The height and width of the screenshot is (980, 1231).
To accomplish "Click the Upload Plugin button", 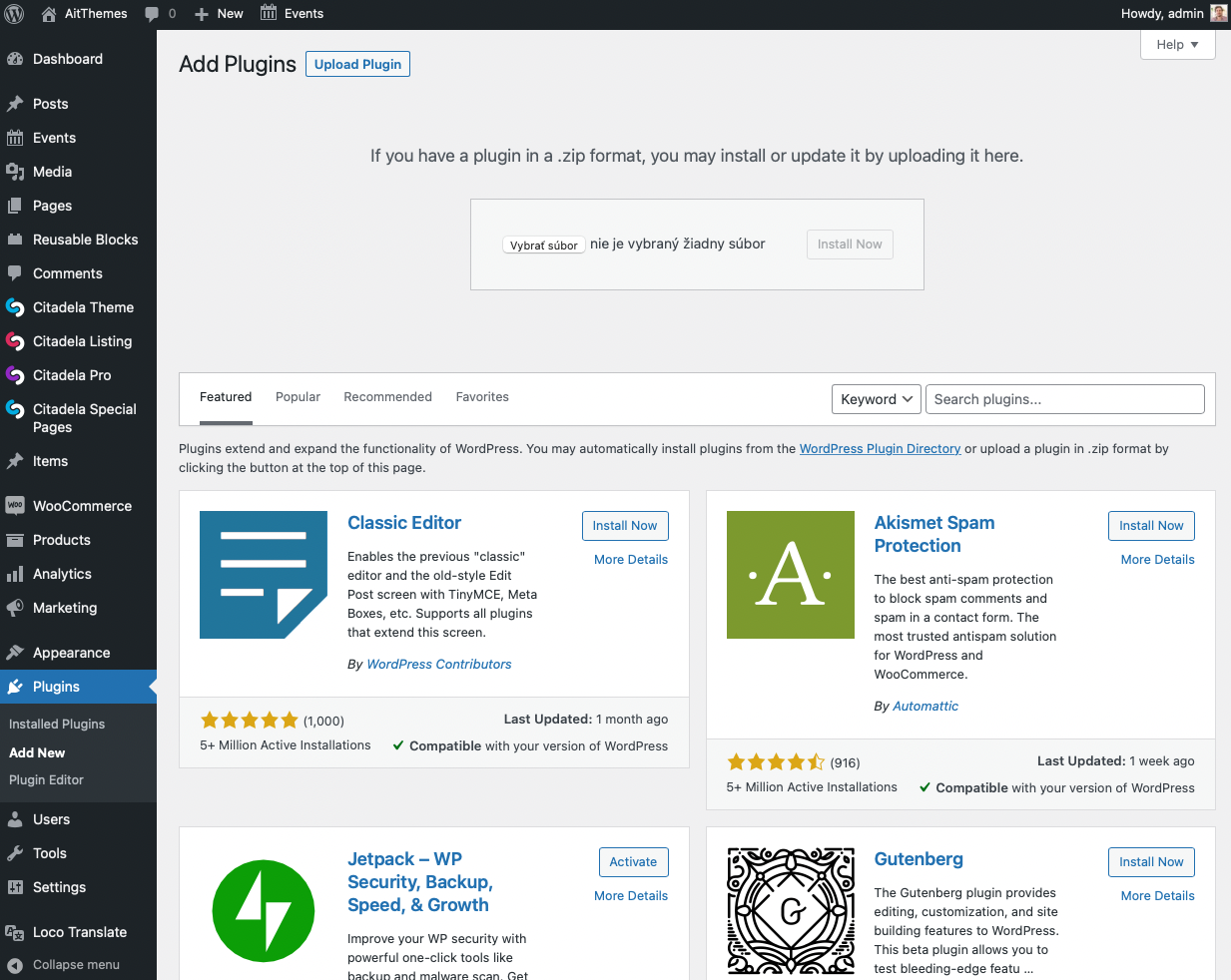I will tap(357, 64).
